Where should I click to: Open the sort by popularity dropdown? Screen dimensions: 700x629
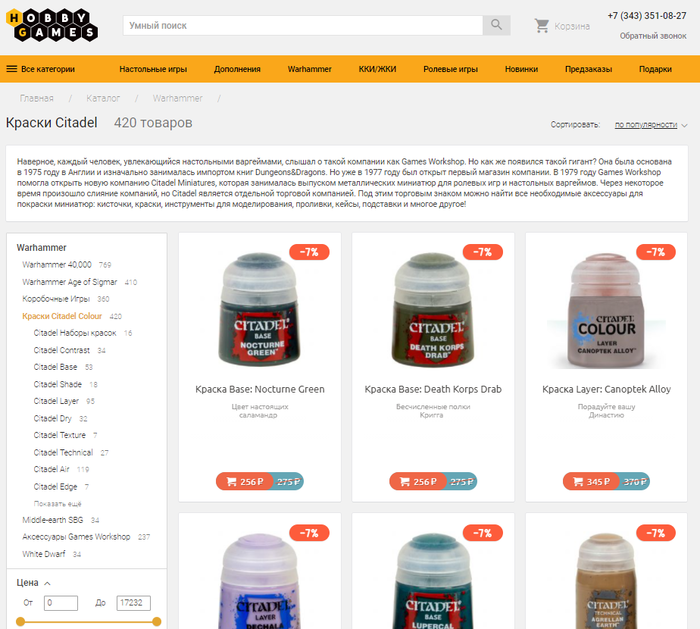tap(650, 125)
